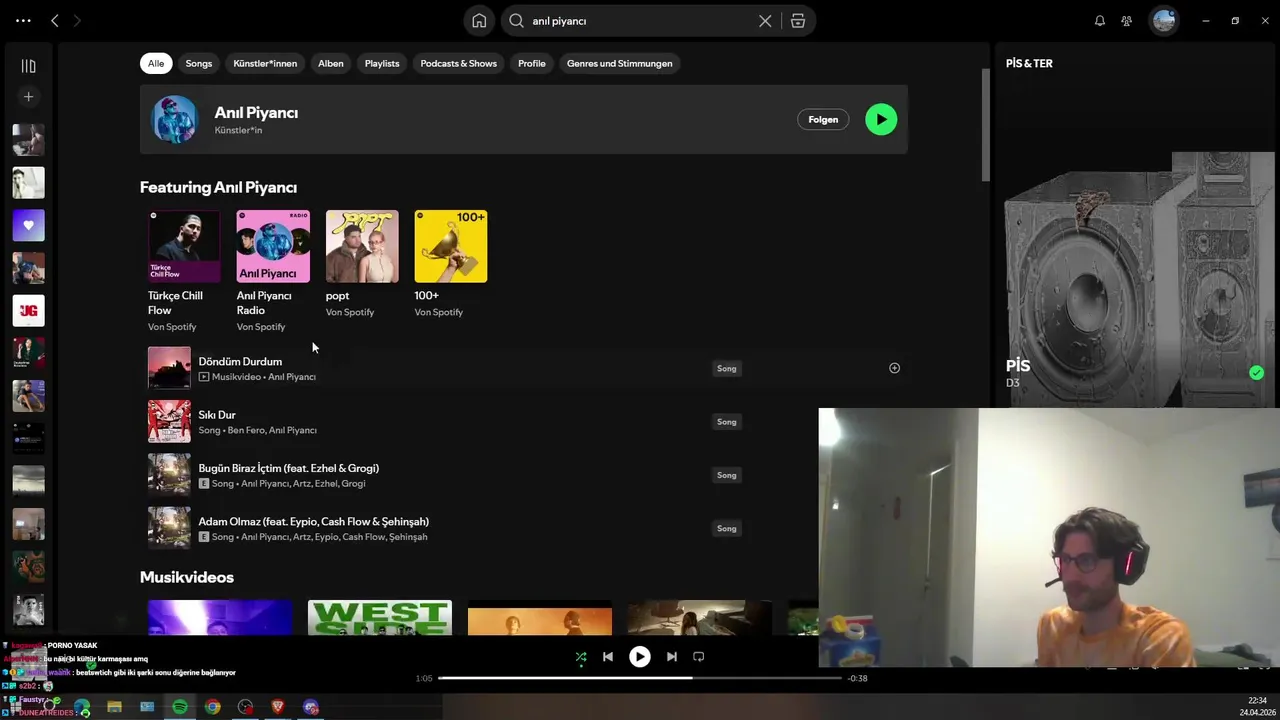Select the Döndüm Durdum song row title
Screen dimensions: 1280x720
click(x=240, y=361)
